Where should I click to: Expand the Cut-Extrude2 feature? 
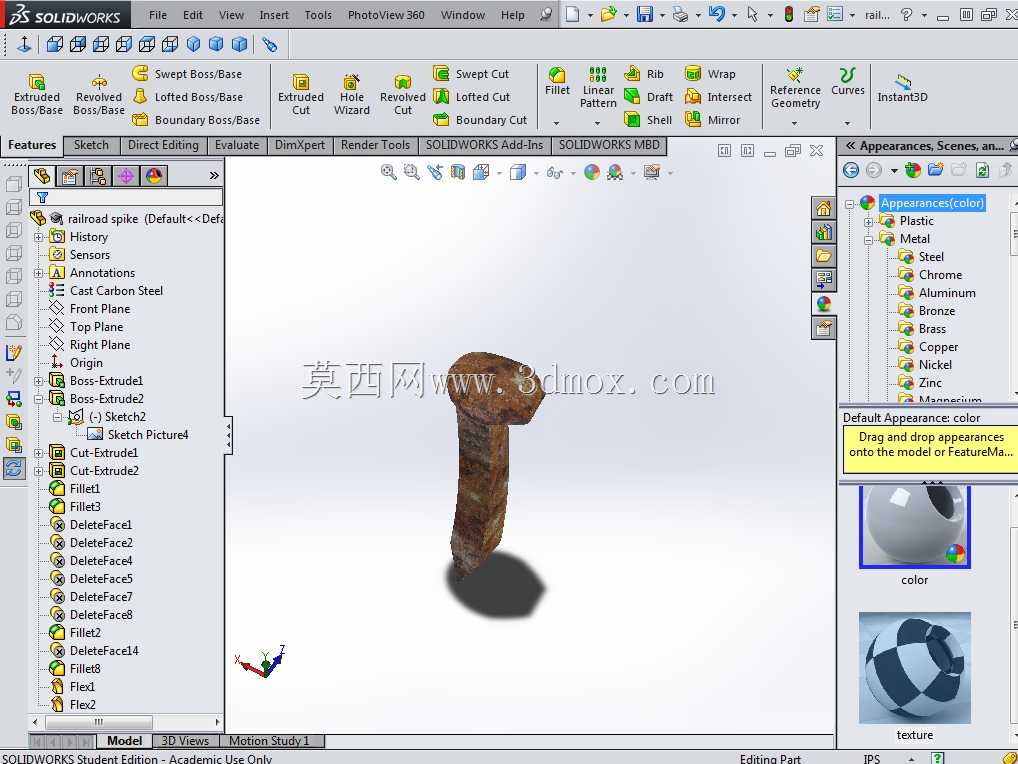(x=38, y=471)
